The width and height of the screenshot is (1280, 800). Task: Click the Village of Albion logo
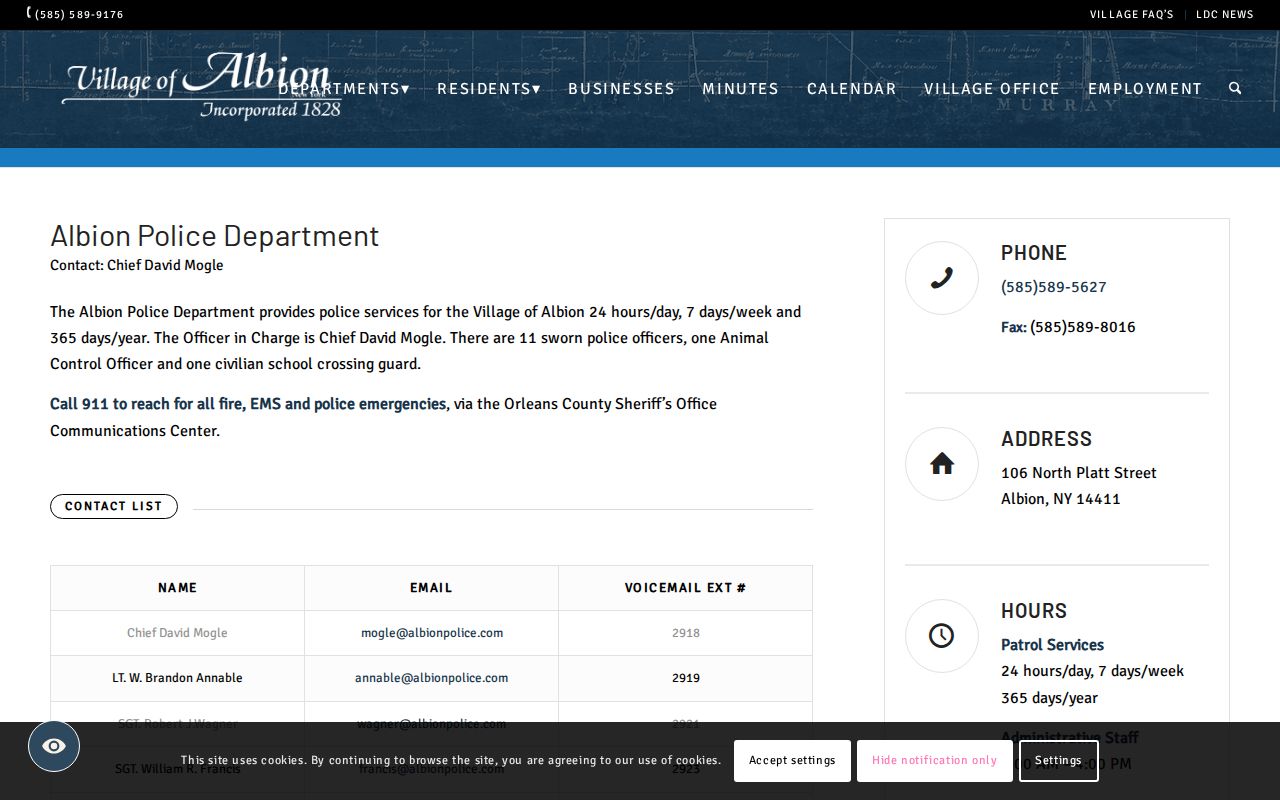[202, 86]
